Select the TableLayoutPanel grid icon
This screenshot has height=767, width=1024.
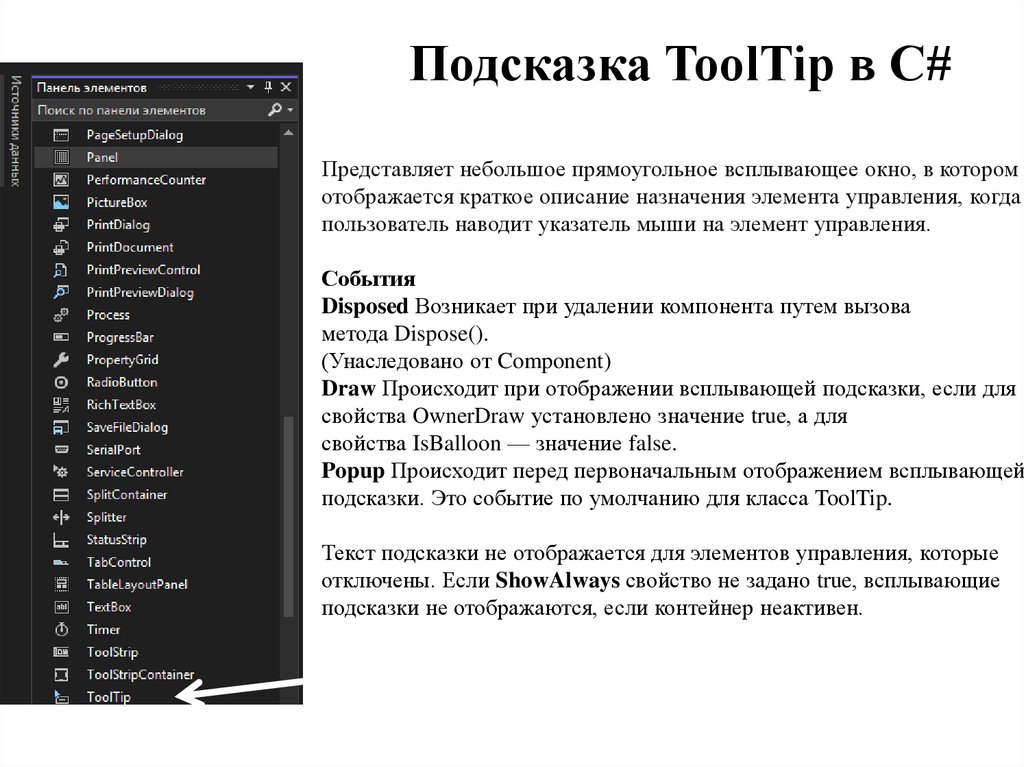pyautogui.click(x=61, y=585)
